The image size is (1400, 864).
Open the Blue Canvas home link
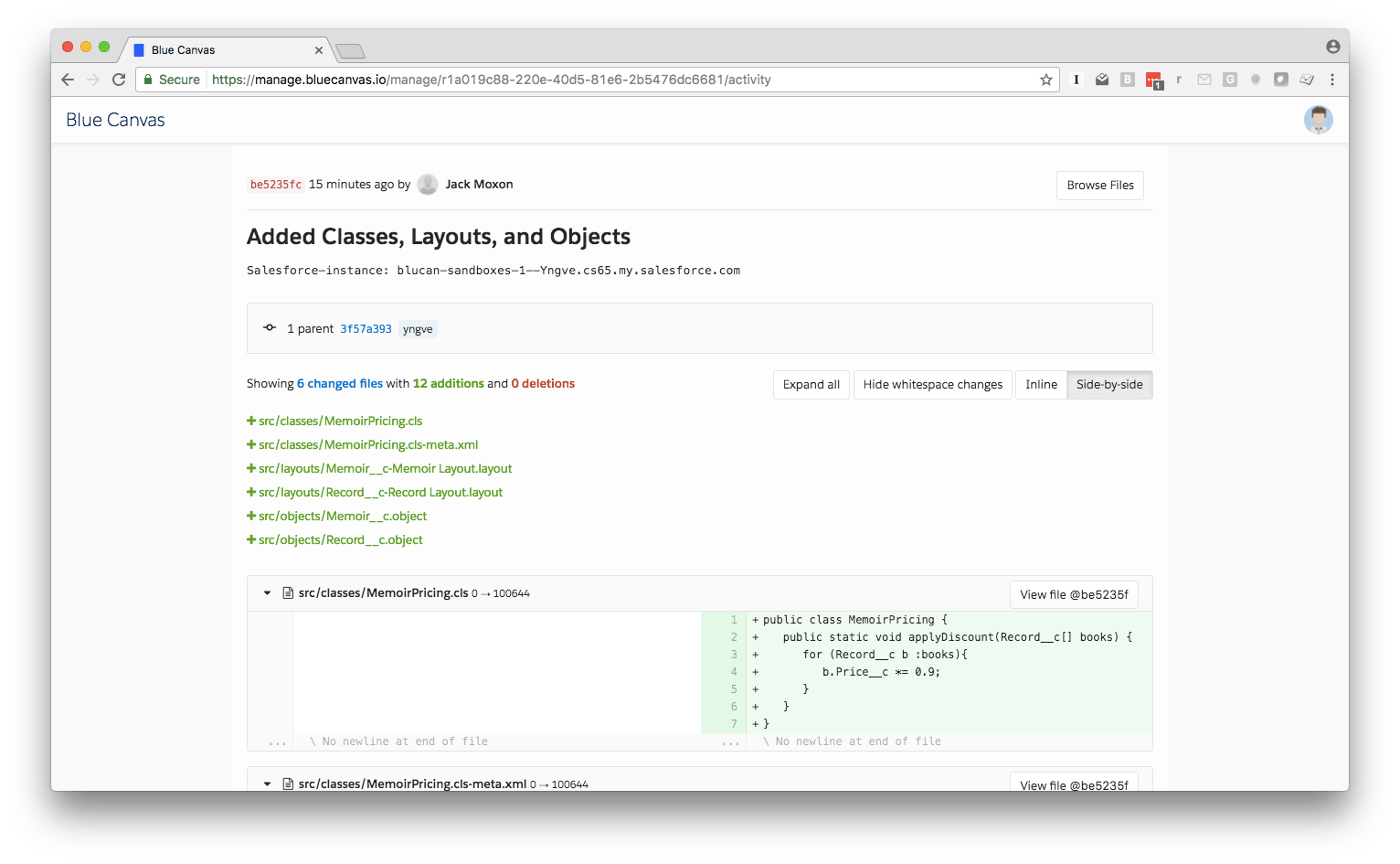pos(115,120)
